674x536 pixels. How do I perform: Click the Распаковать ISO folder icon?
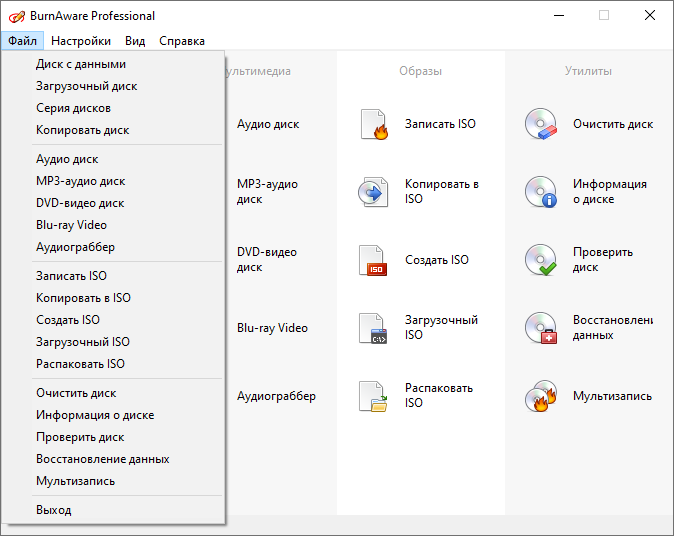pyautogui.click(x=373, y=396)
